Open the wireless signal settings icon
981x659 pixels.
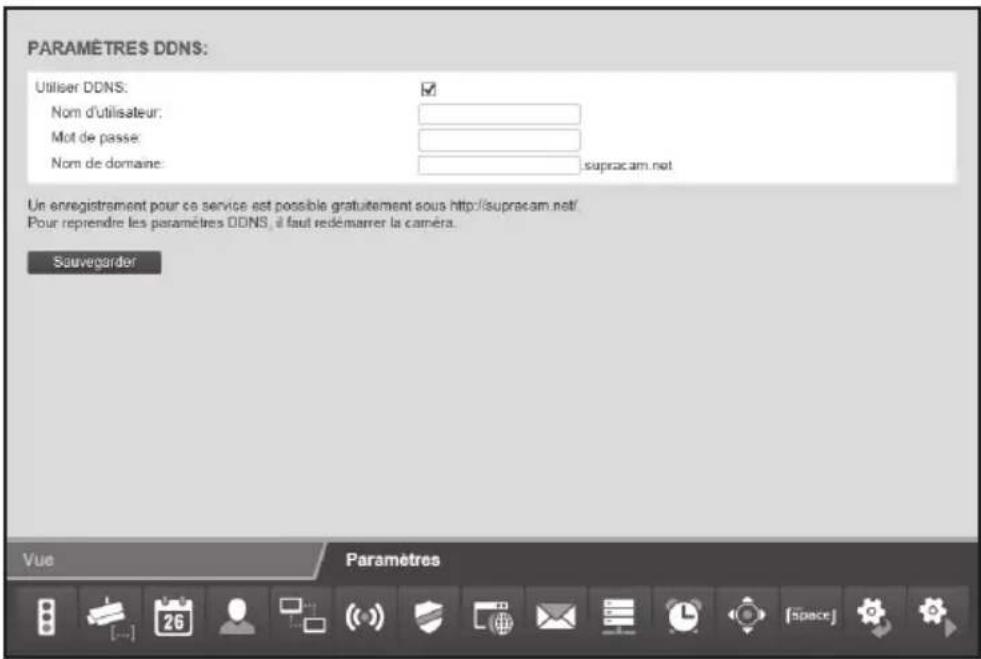point(365,617)
